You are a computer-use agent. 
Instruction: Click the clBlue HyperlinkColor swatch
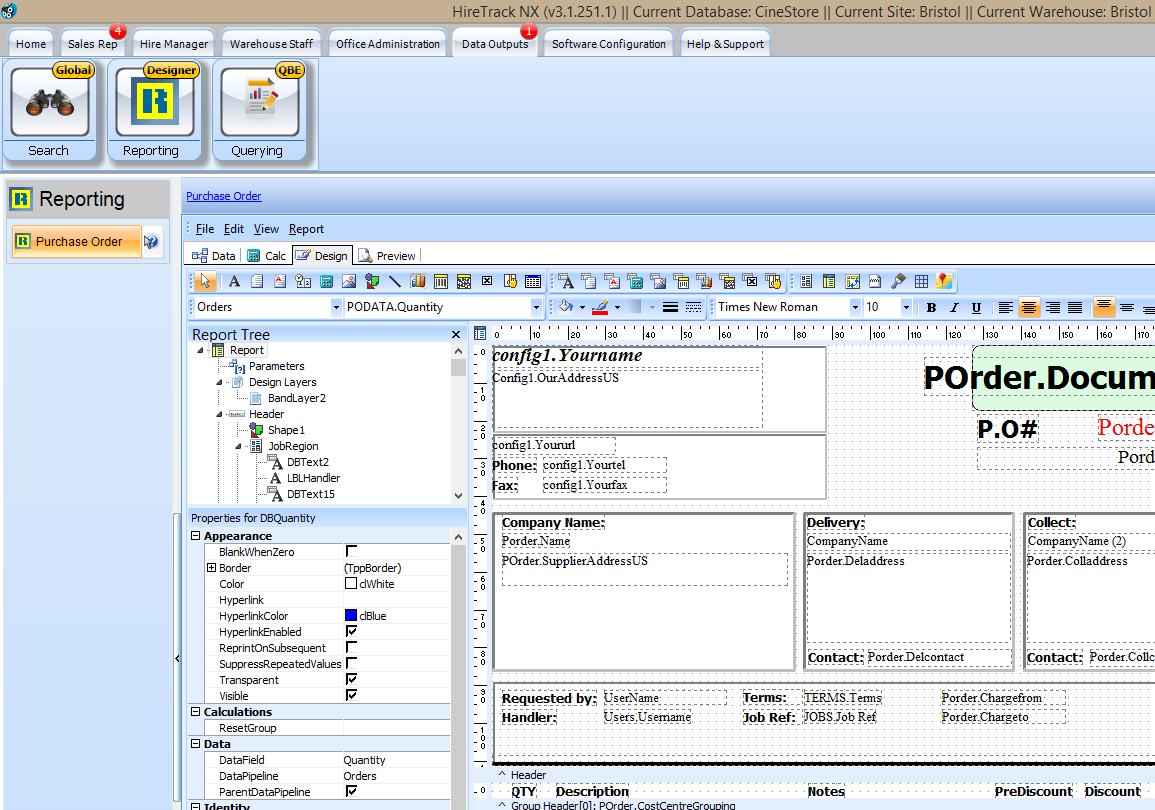coord(351,616)
